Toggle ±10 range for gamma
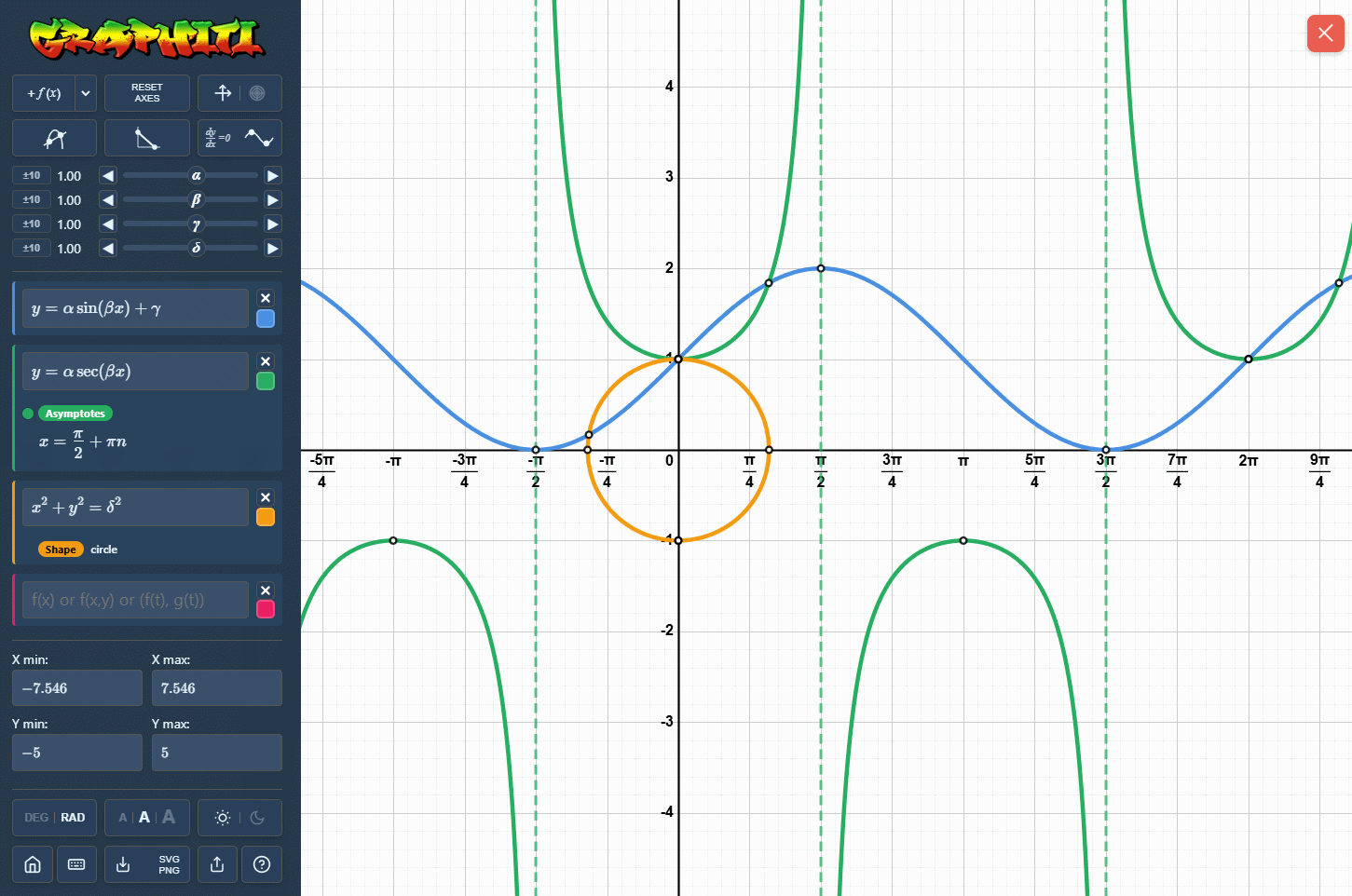This screenshot has width=1352, height=896. pos(32,224)
